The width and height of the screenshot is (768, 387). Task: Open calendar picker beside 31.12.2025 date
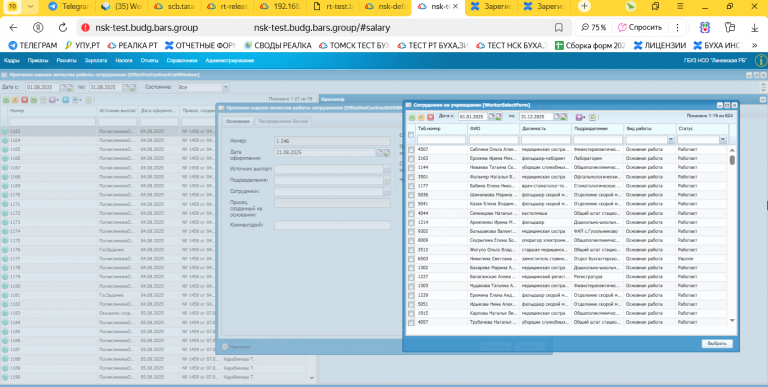click(x=557, y=117)
